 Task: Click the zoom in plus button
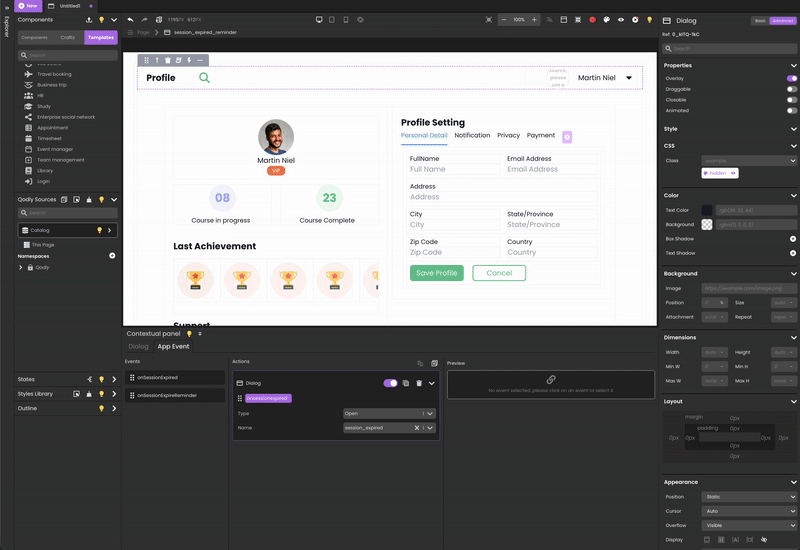535,19
